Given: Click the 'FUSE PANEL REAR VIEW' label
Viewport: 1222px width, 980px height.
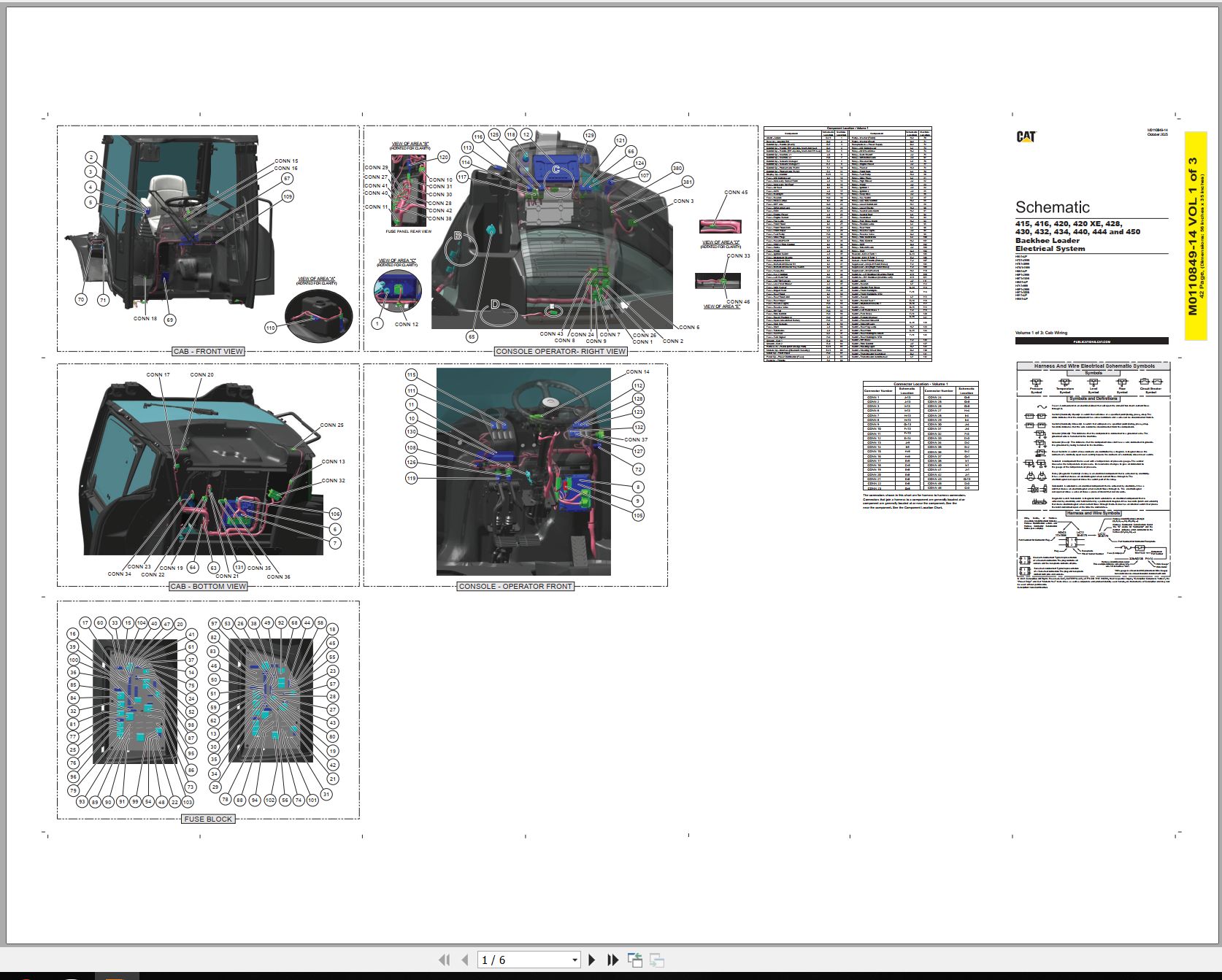Looking at the screenshot, I should (409, 231).
